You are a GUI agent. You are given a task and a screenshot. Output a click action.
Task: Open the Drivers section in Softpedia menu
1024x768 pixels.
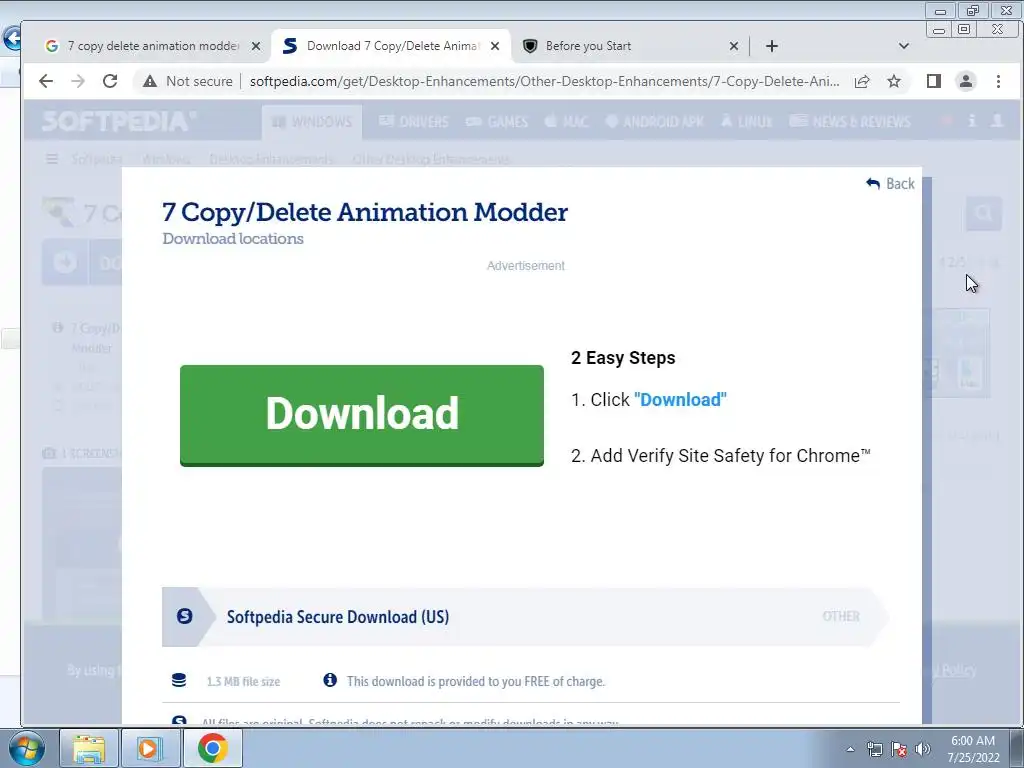click(x=414, y=122)
